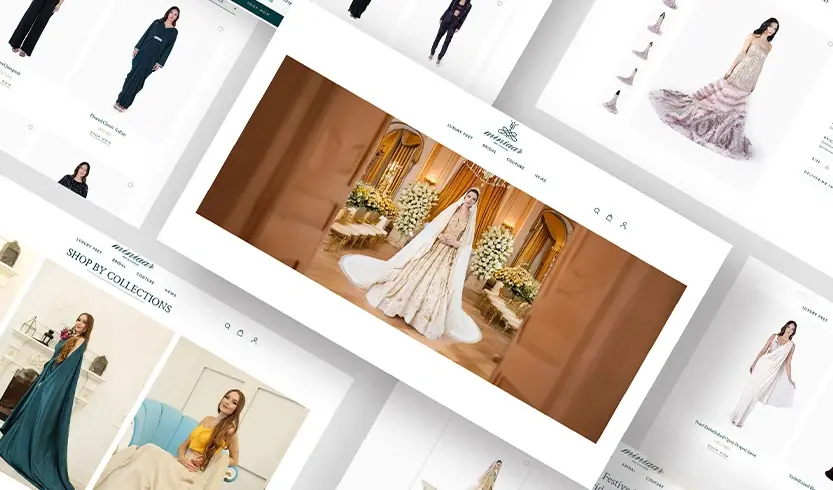Select third small gown thumbnail on product page
Screen dimensions: 833x490
(627, 77)
